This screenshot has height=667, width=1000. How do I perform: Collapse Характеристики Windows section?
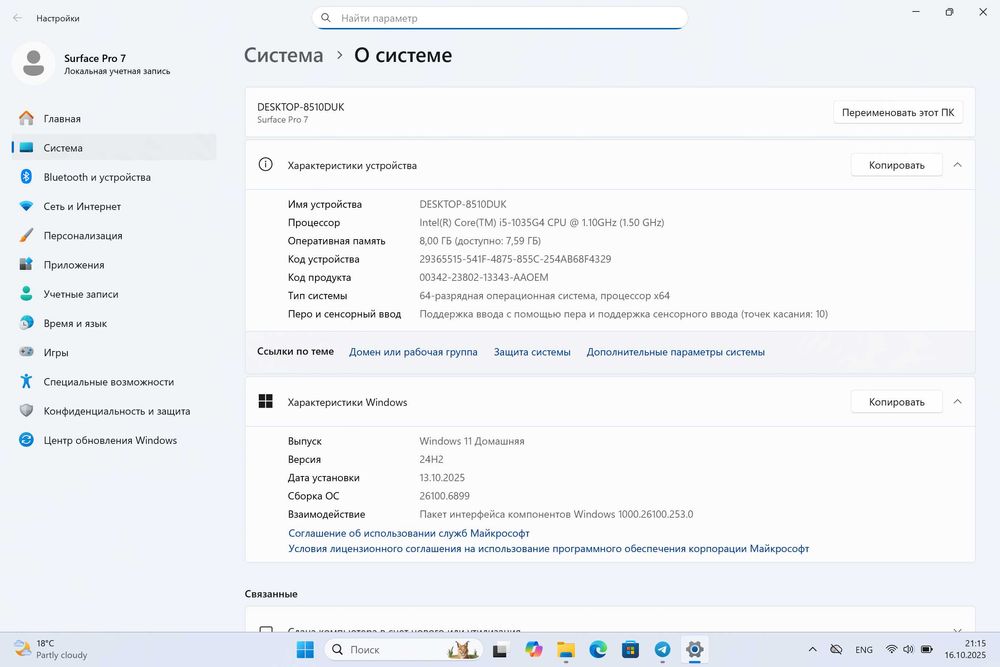[x=957, y=402]
